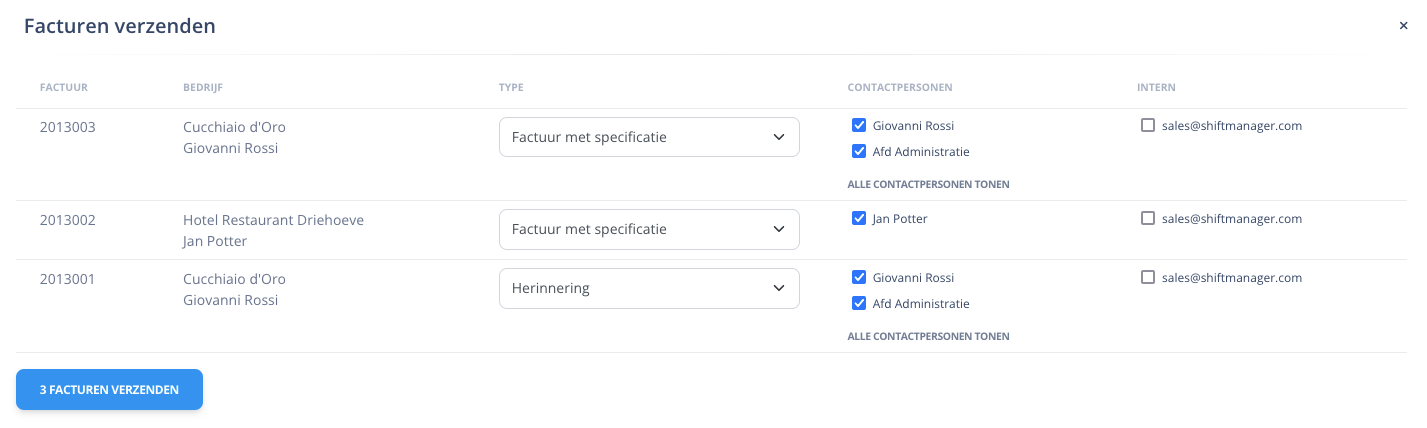Click the 3 Facturen verzenden button
The image size is (1427, 428).
[x=109, y=390]
